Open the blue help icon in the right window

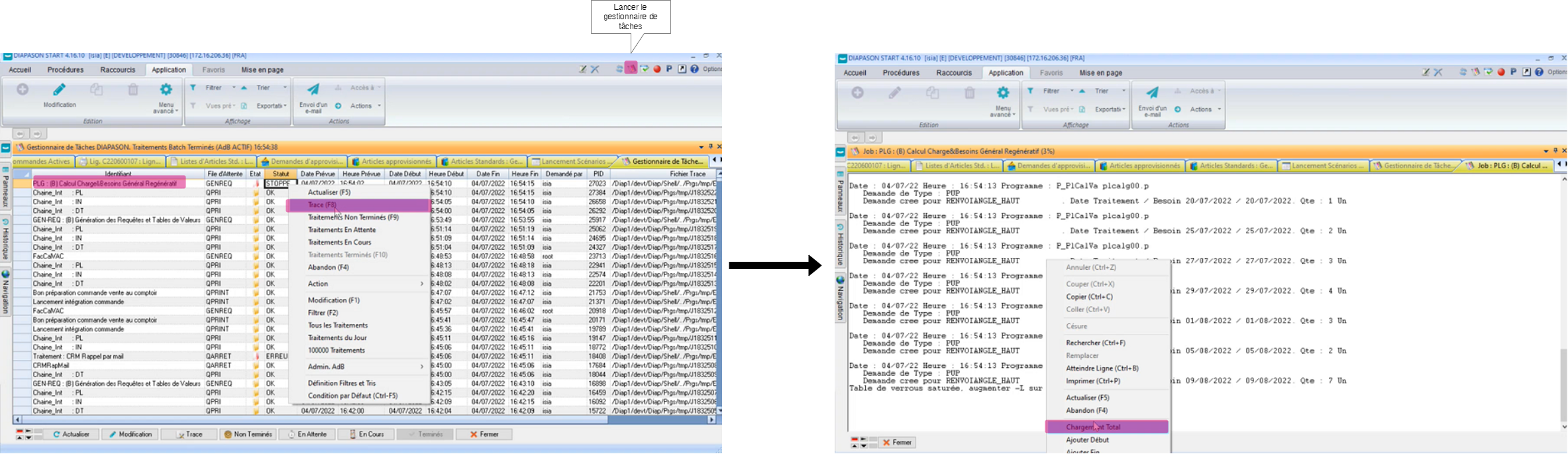pyautogui.click(x=1539, y=72)
